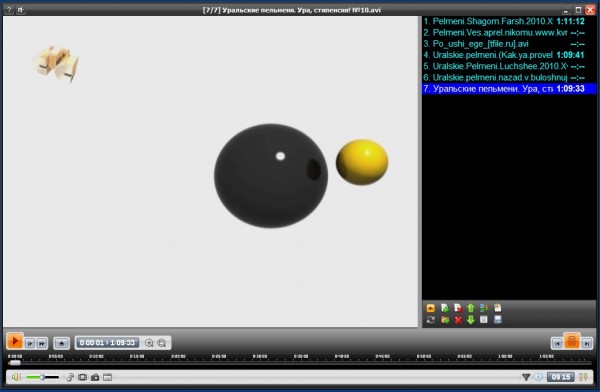Image resolution: width=600 pixels, height=392 pixels.
Task: Click the playlist report document icon
Action: [x=497, y=308]
